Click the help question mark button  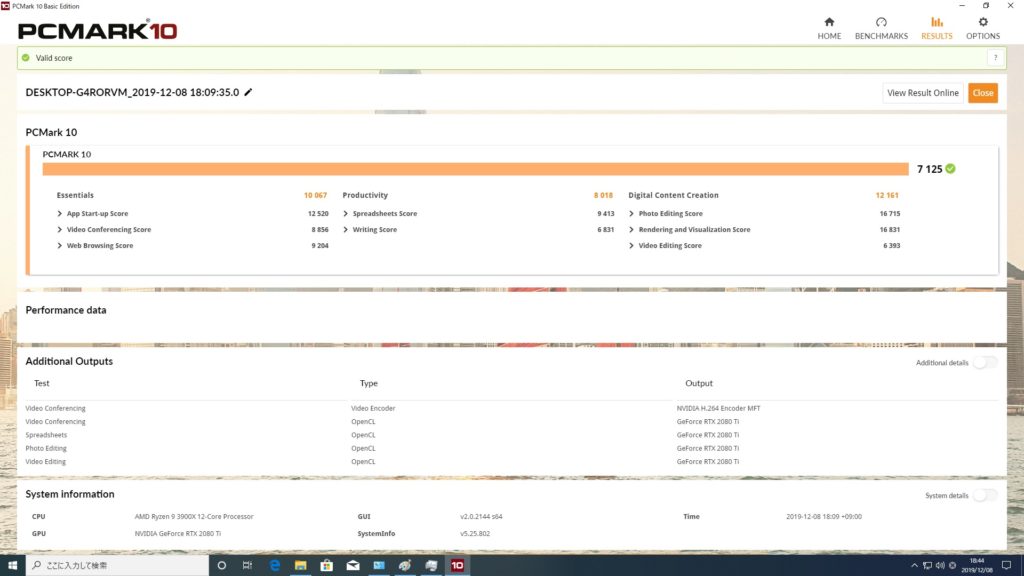[995, 58]
